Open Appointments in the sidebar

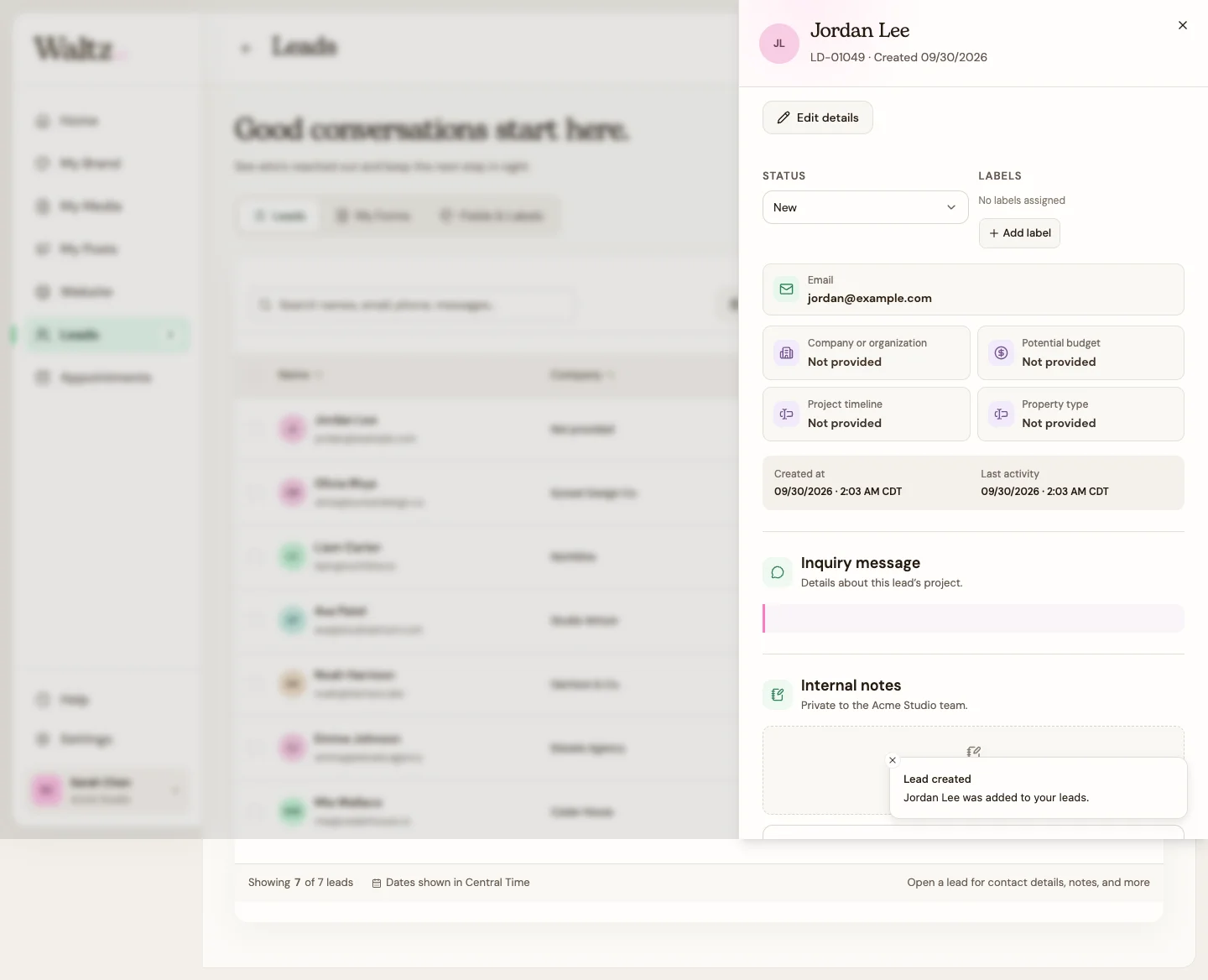click(x=107, y=378)
